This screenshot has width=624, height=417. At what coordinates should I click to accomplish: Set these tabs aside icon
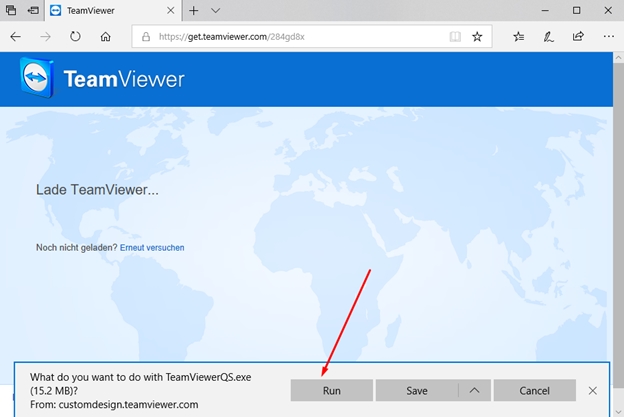point(33,10)
